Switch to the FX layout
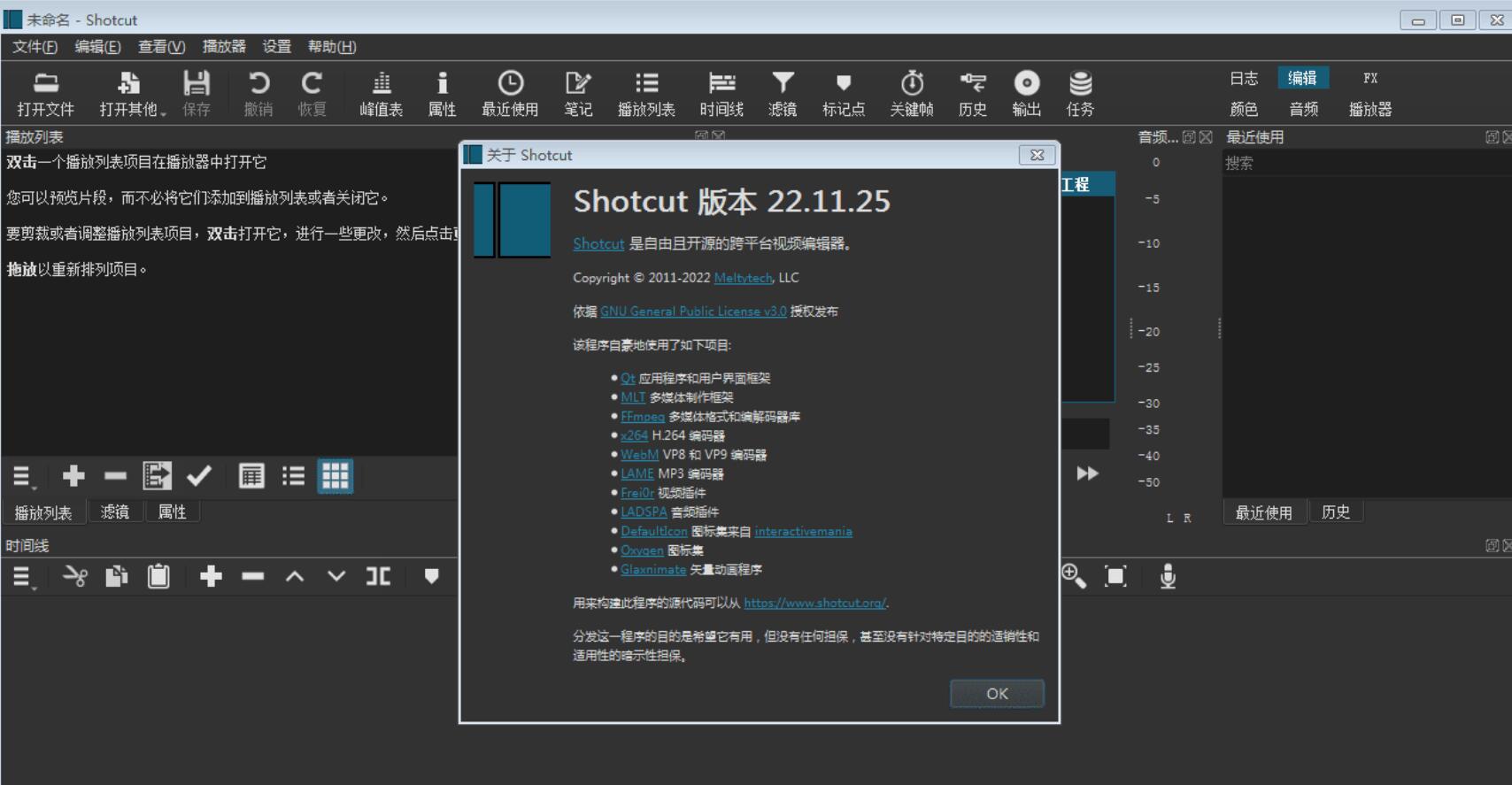Image resolution: width=1512 pixels, height=785 pixels. (x=1370, y=78)
